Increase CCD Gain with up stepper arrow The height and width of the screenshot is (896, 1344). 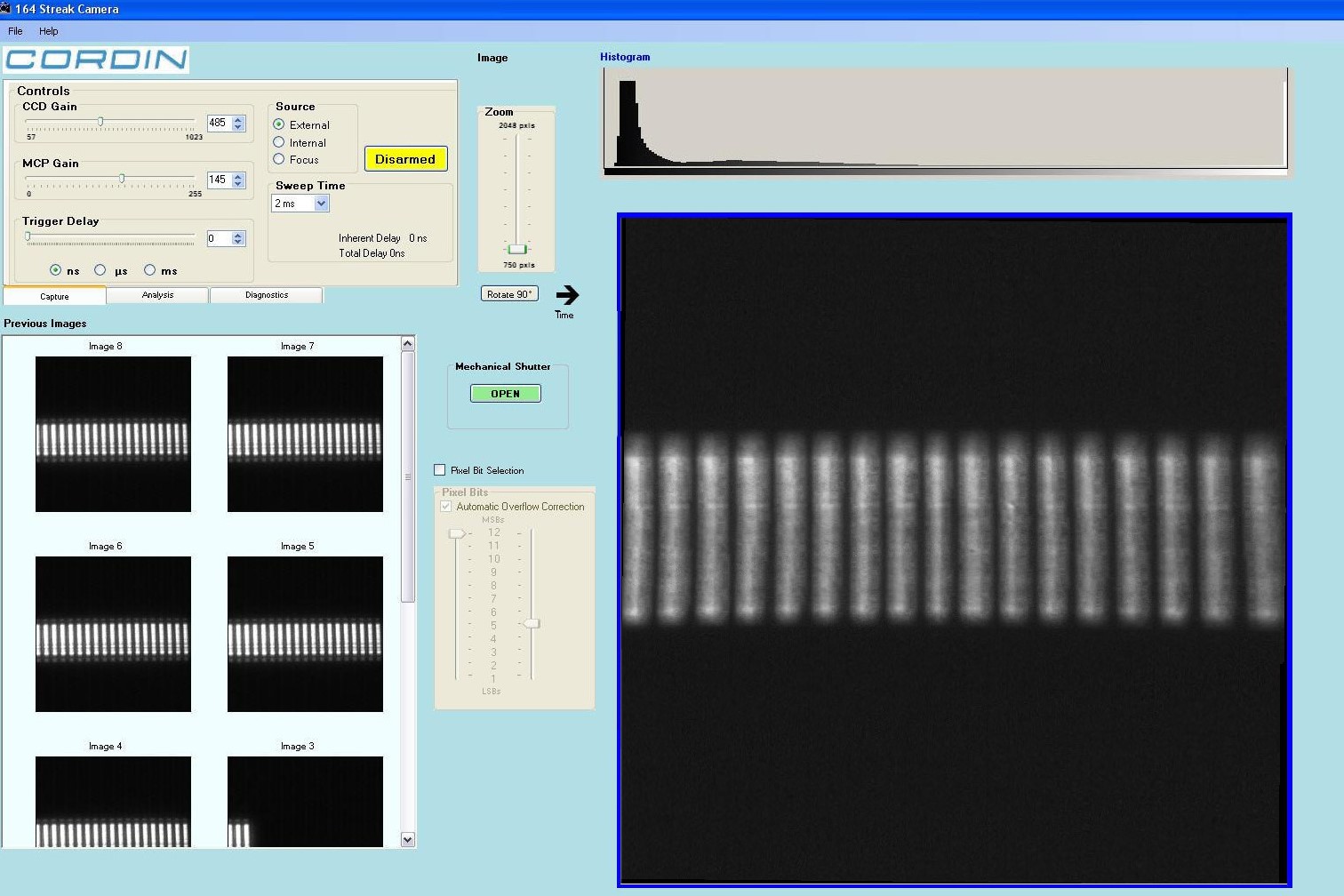click(x=238, y=120)
